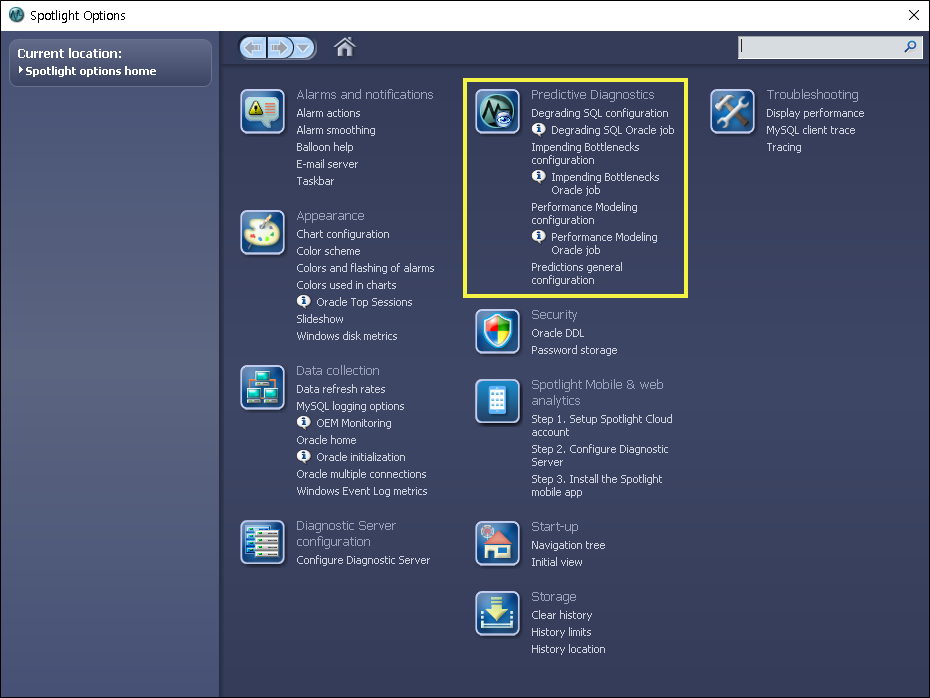
Task: Open Color scheme settings
Action: (328, 251)
